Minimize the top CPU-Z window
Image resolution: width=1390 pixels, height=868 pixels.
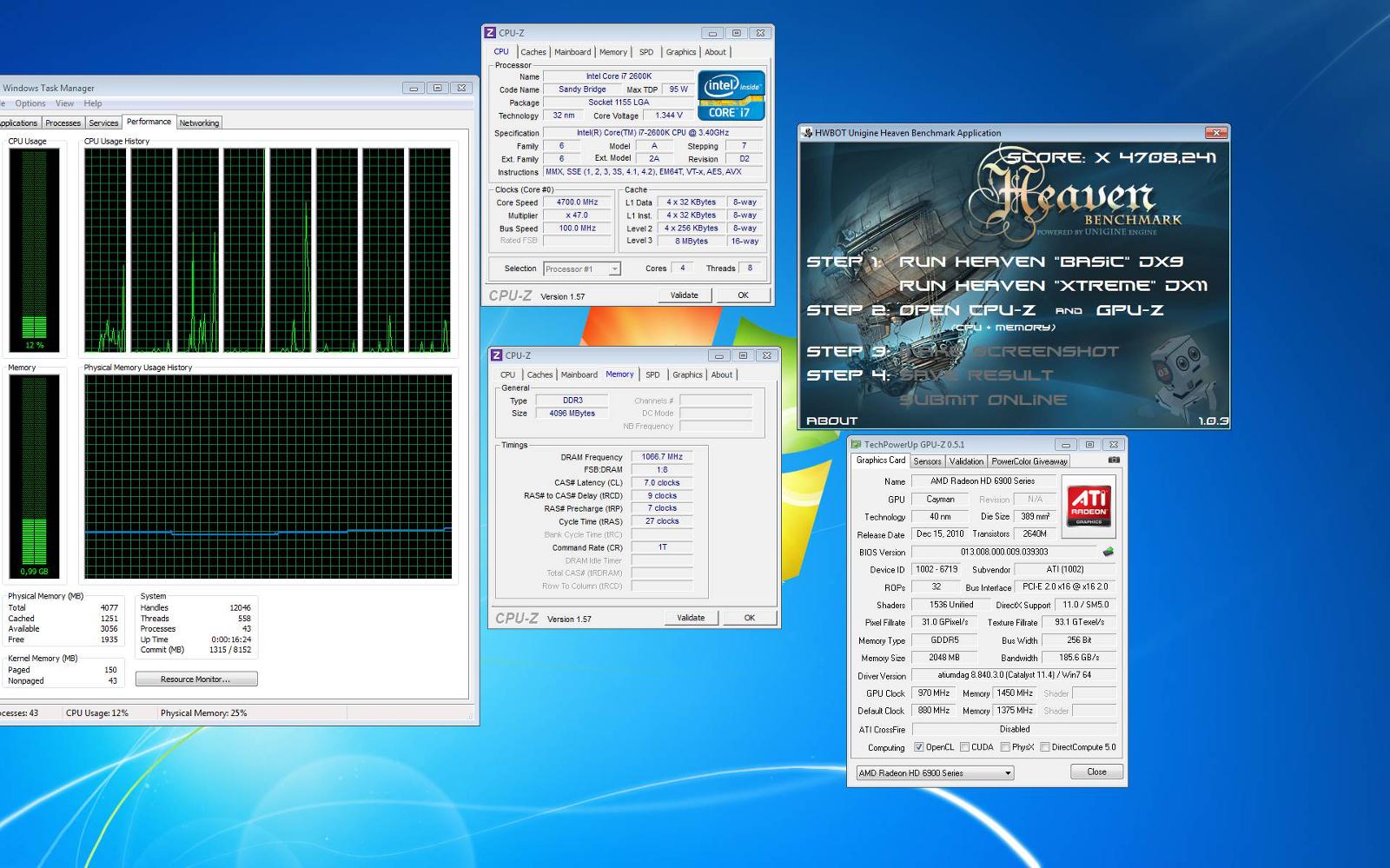pos(712,33)
